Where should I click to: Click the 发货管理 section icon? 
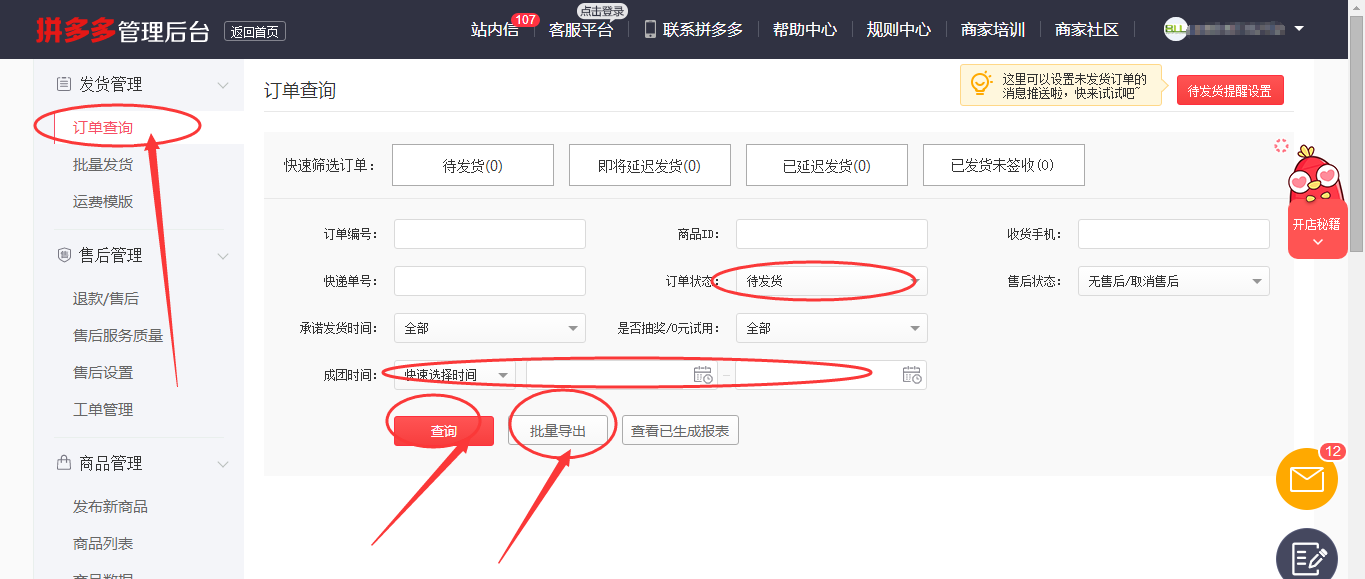tap(63, 84)
